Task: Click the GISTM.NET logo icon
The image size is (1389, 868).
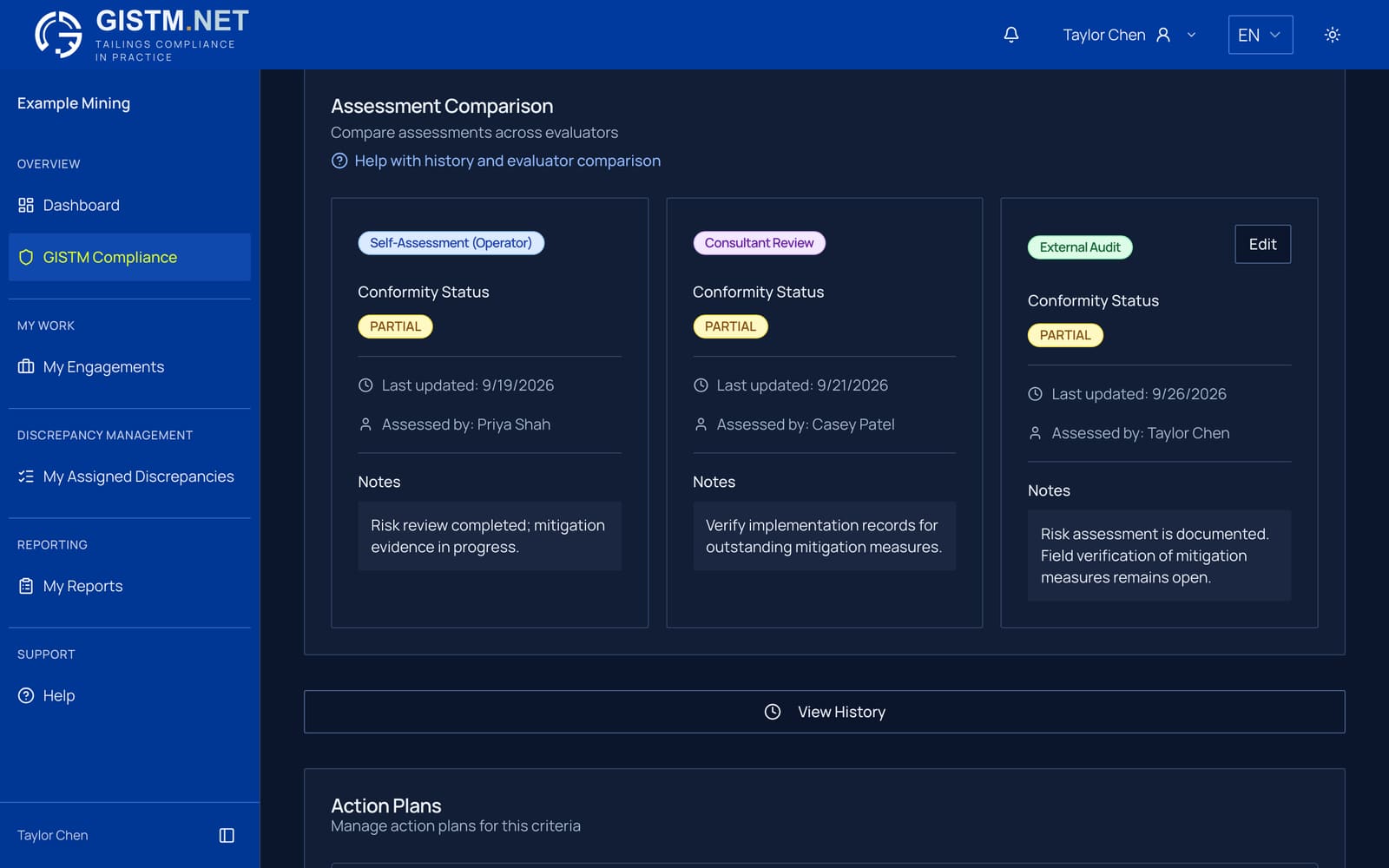Action: coord(58,35)
